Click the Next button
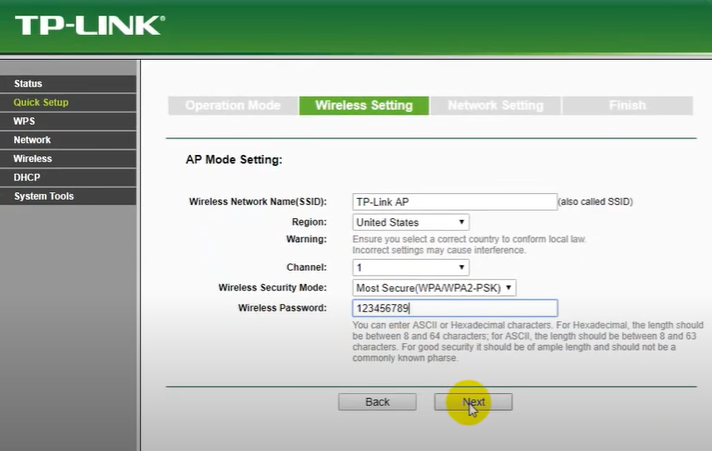The image size is (712, 451). click(473, 402)
